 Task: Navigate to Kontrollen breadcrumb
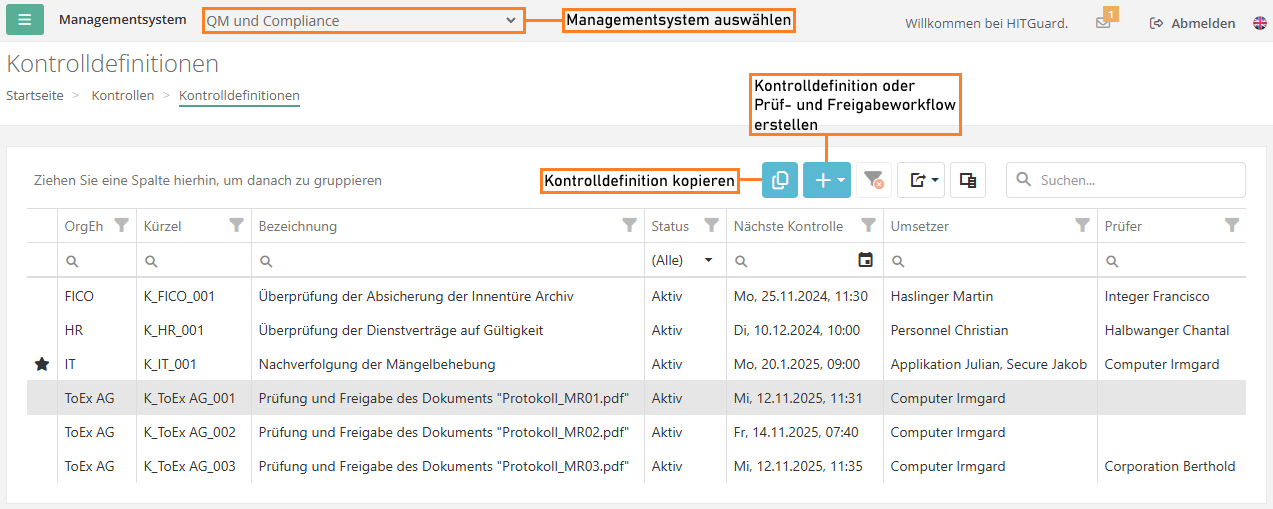[122, 96]
